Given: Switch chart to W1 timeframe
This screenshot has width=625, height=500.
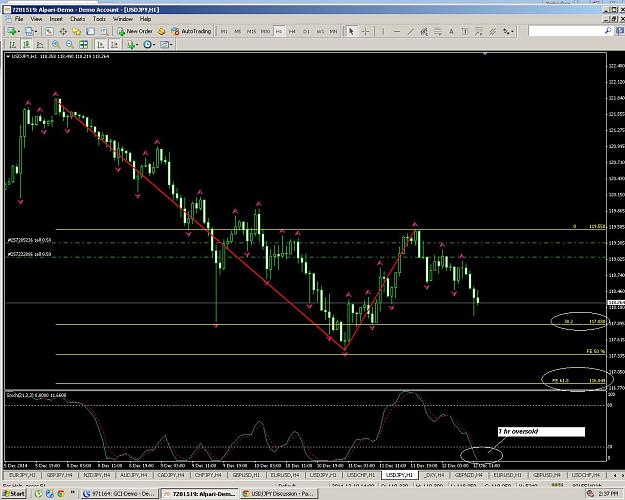Looking at the screenshot, I should tap(320, 31).
